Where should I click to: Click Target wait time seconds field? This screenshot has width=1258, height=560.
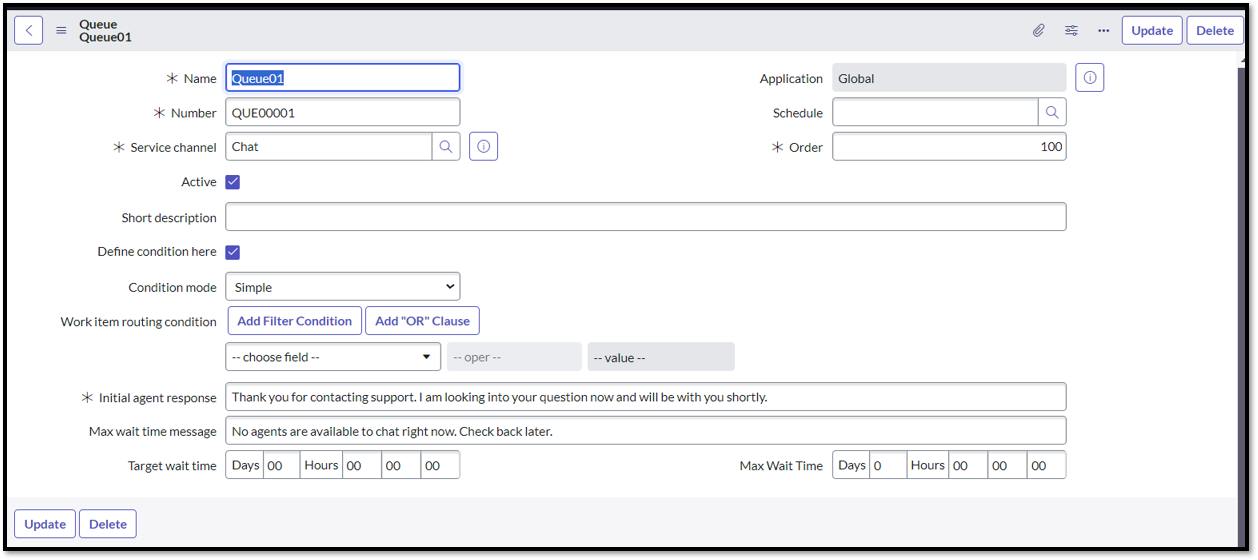[440, 465]
